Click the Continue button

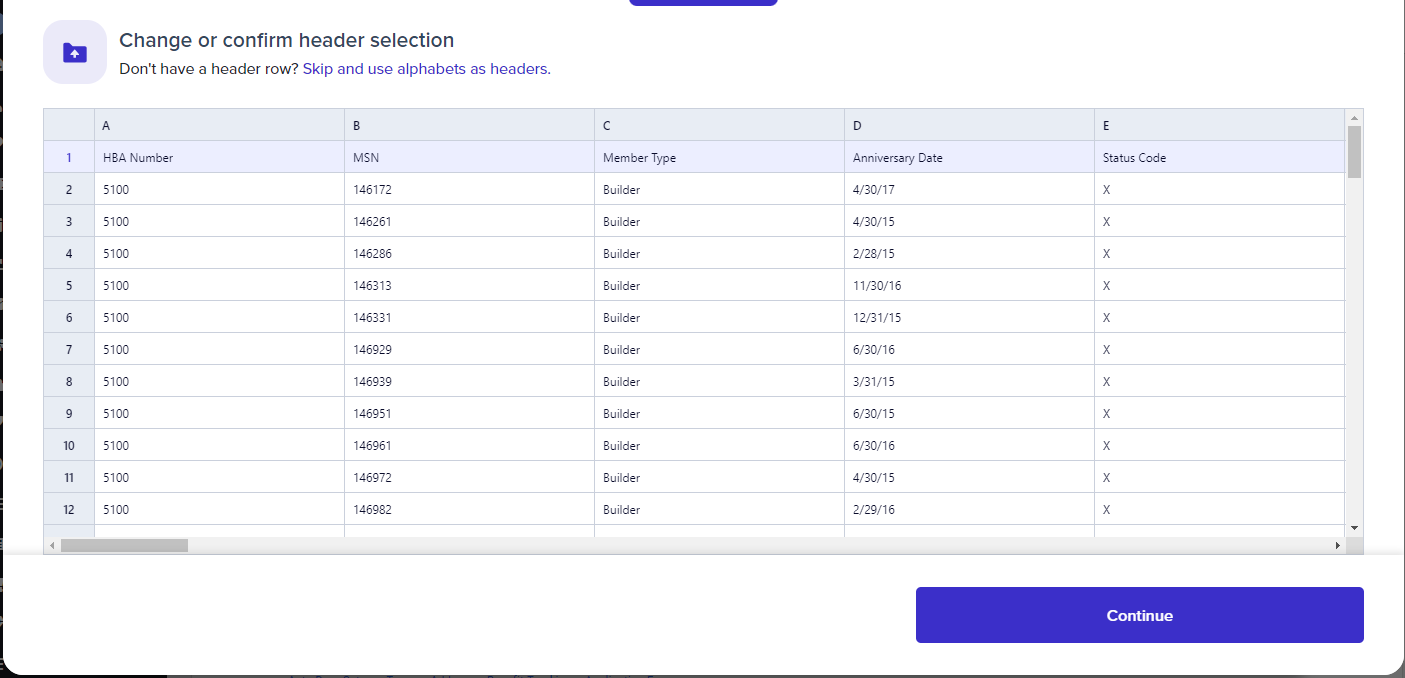pos(1139,615)
